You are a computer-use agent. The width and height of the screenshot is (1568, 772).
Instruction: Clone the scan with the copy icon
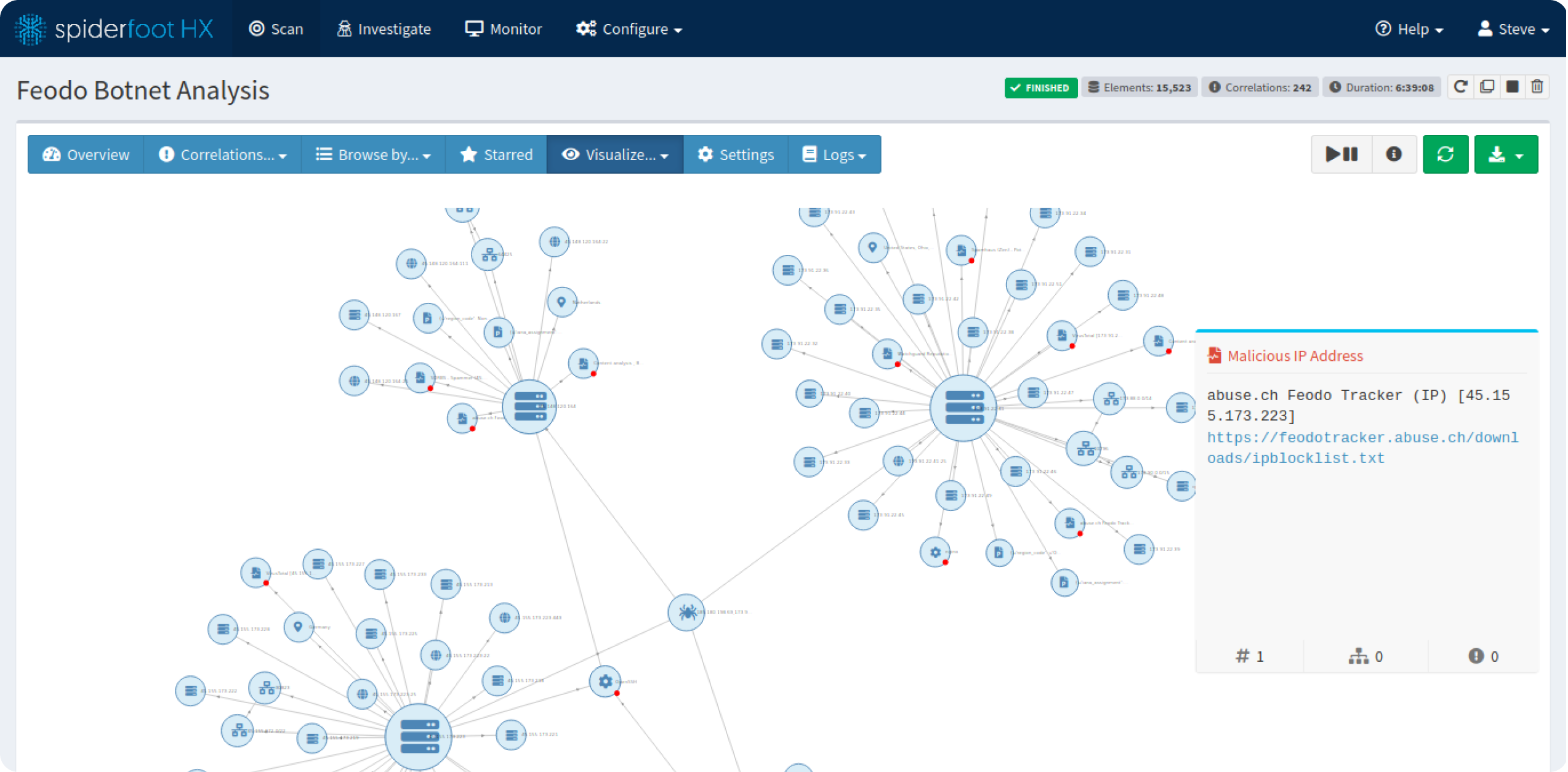(x=1486, y=87)
